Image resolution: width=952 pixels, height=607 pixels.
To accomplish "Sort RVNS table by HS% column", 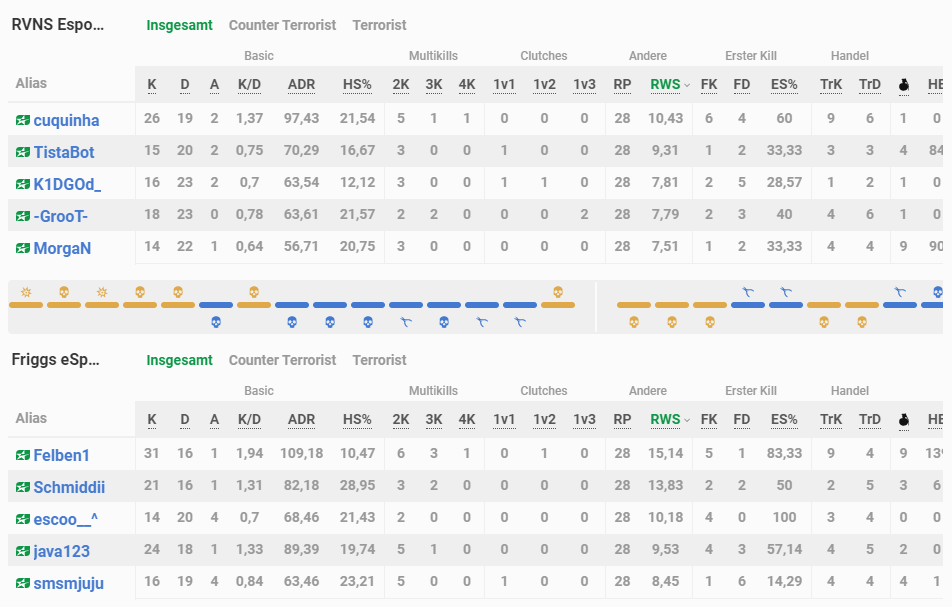I will click(357, 85).
